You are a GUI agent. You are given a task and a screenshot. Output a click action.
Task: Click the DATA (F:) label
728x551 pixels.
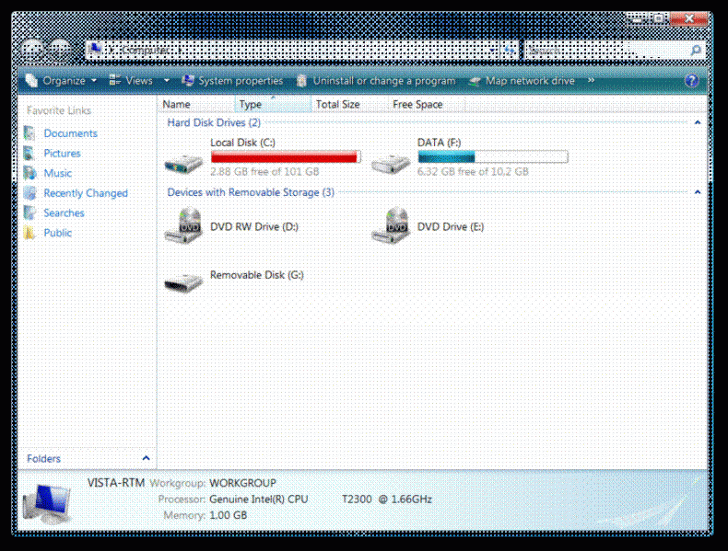pos(439,143)
